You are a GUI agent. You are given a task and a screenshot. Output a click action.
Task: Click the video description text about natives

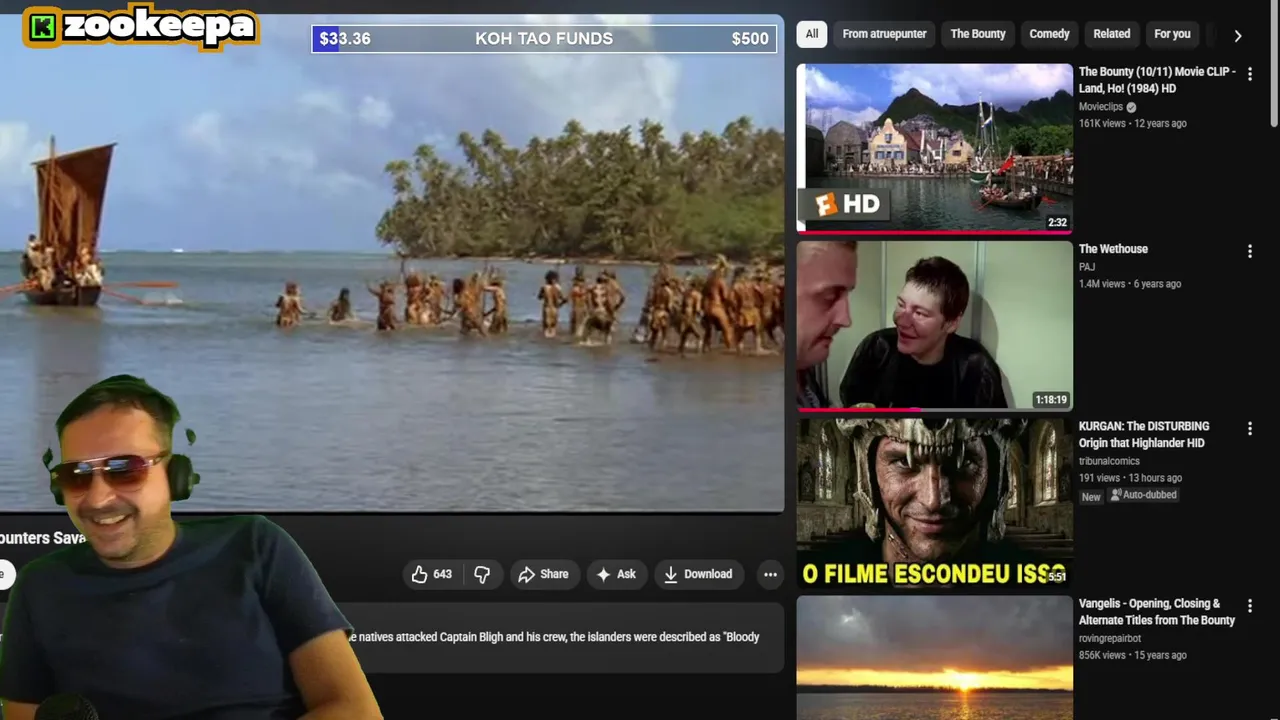click(553, 637)
